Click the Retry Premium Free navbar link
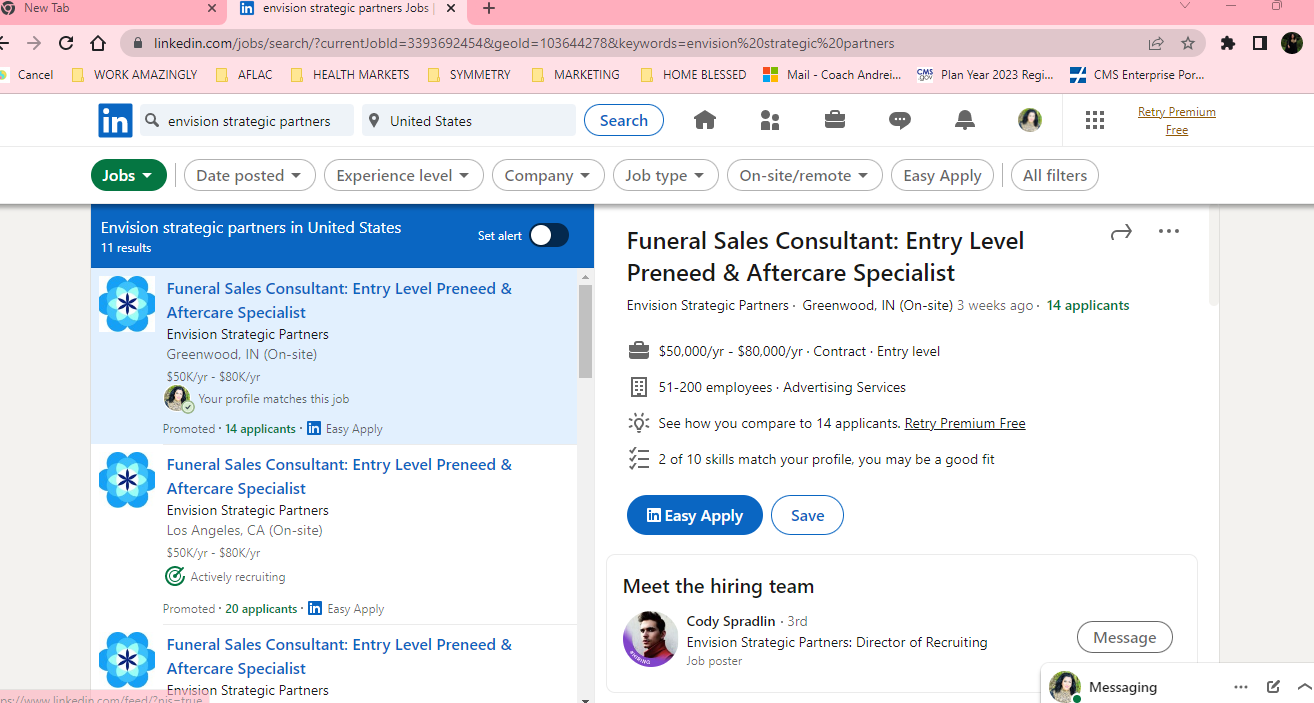The image size is (1314, 703). (1177, 121)
